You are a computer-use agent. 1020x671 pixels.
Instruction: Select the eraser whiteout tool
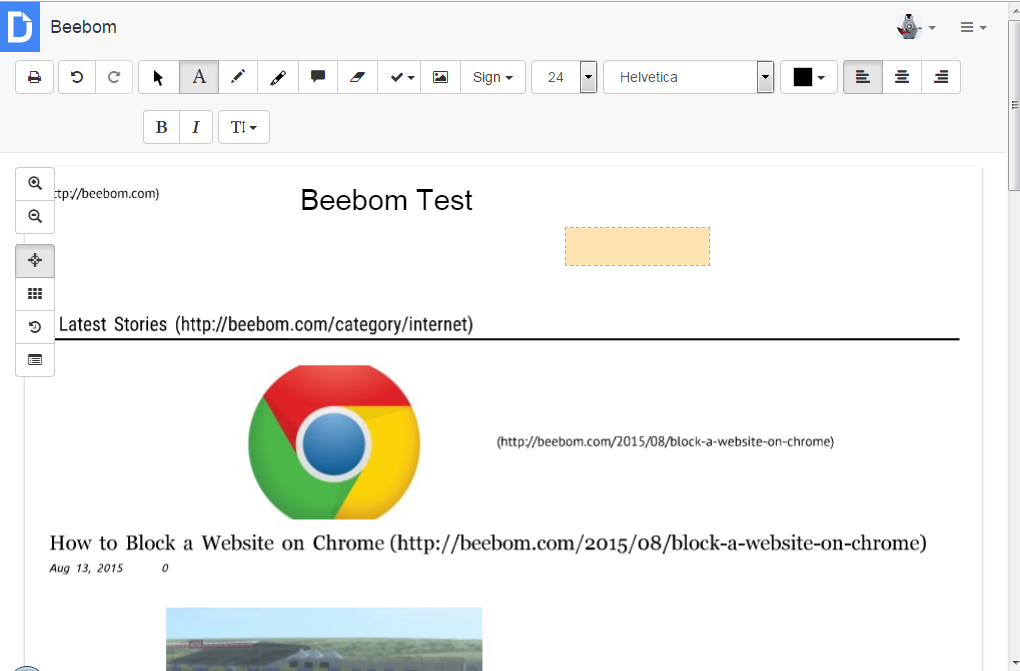(357, 77)
